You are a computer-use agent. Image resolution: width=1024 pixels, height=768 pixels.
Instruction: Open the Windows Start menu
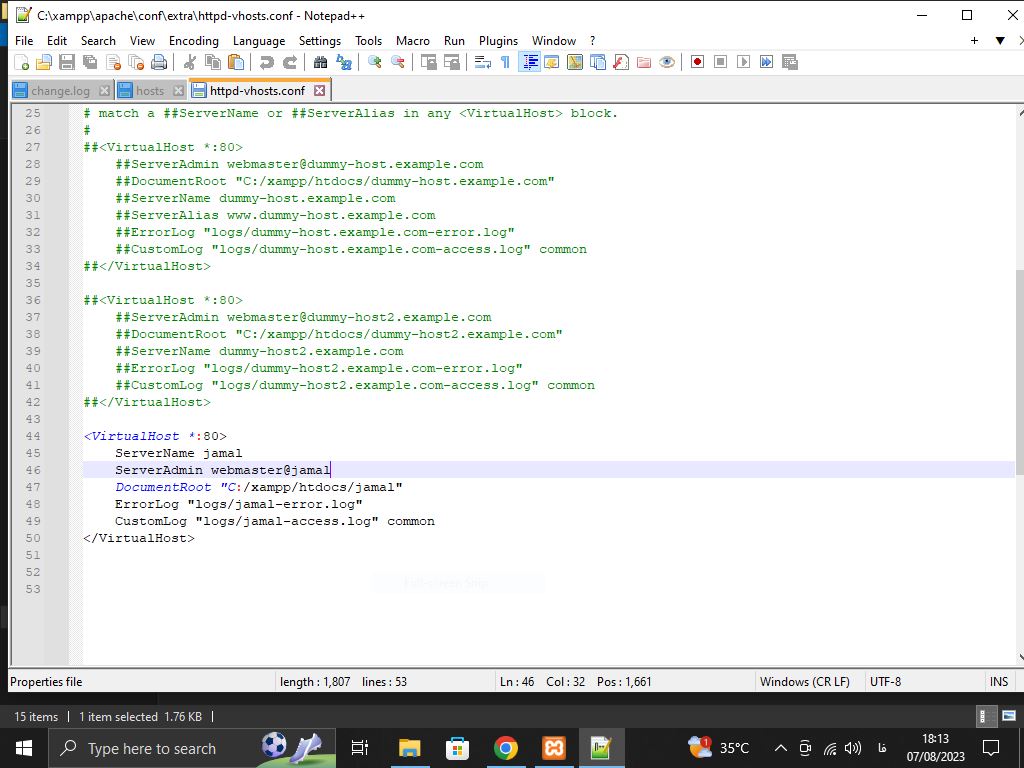(x=24, y=748)
